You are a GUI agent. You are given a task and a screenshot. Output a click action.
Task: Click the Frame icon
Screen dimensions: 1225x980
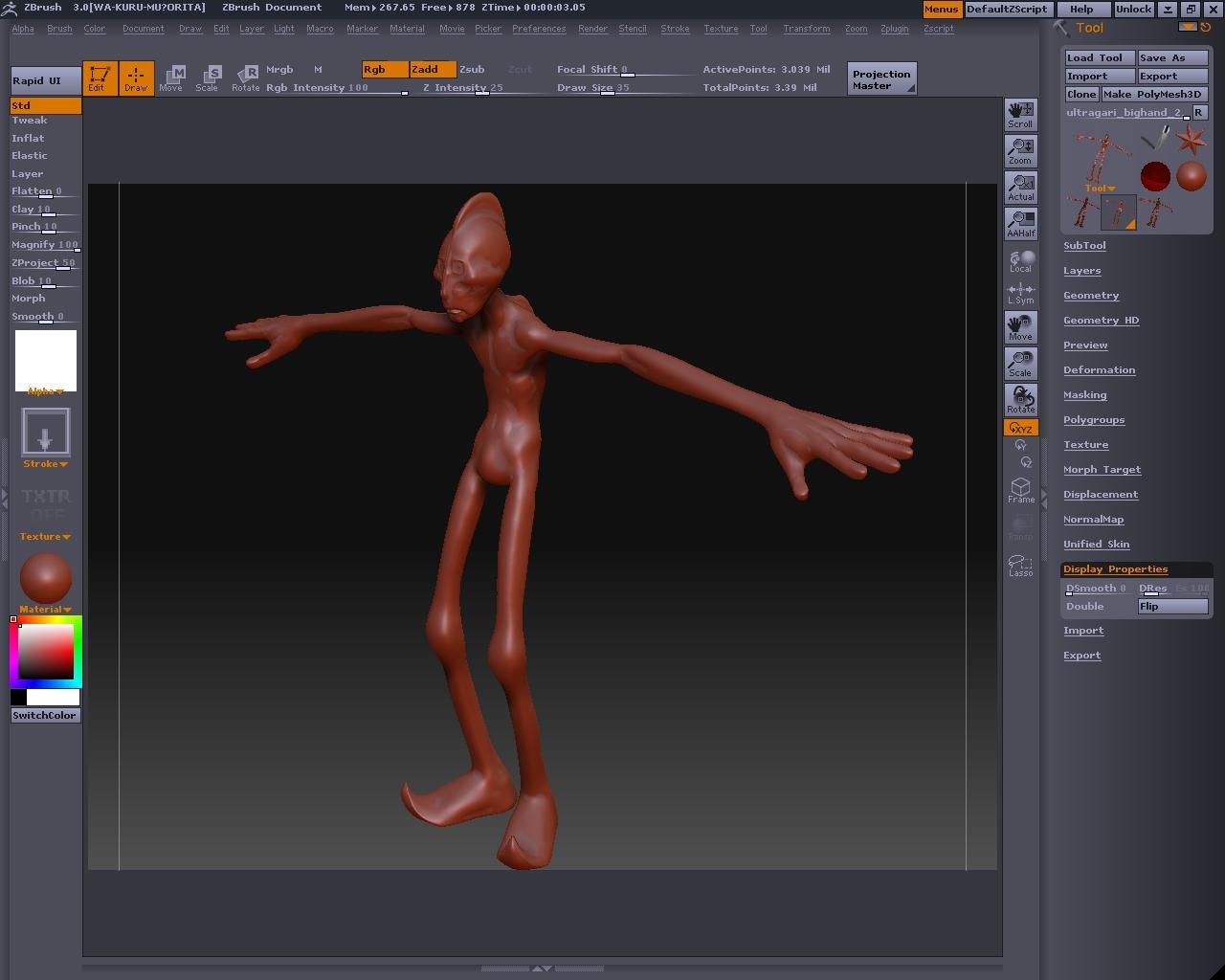point(1020,490)
